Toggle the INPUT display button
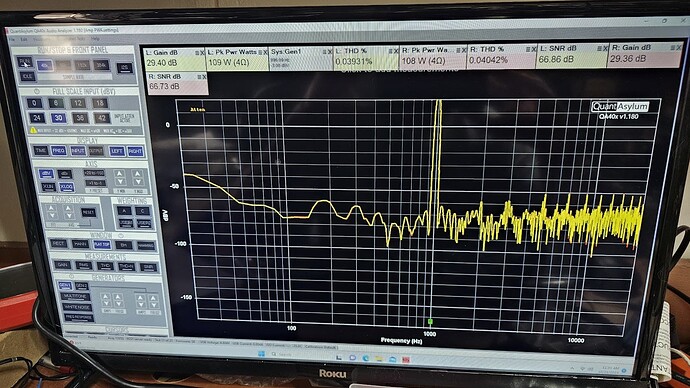This screenshot has width=690, height=388. [x=77, y=151]
